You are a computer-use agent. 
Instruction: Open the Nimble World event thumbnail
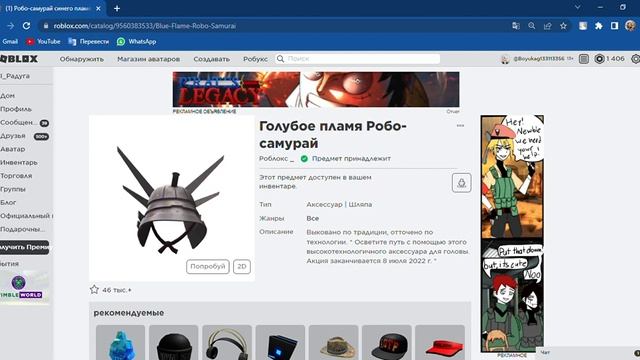coord(24,287)
